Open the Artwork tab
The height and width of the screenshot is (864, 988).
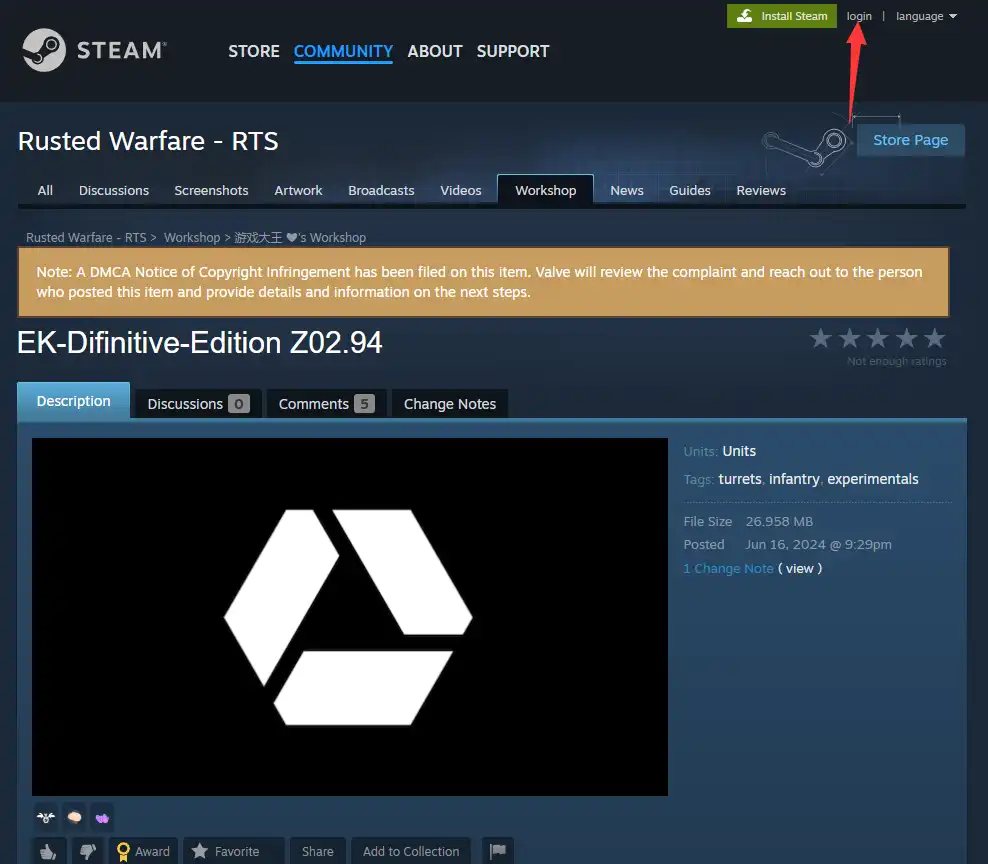298,190
